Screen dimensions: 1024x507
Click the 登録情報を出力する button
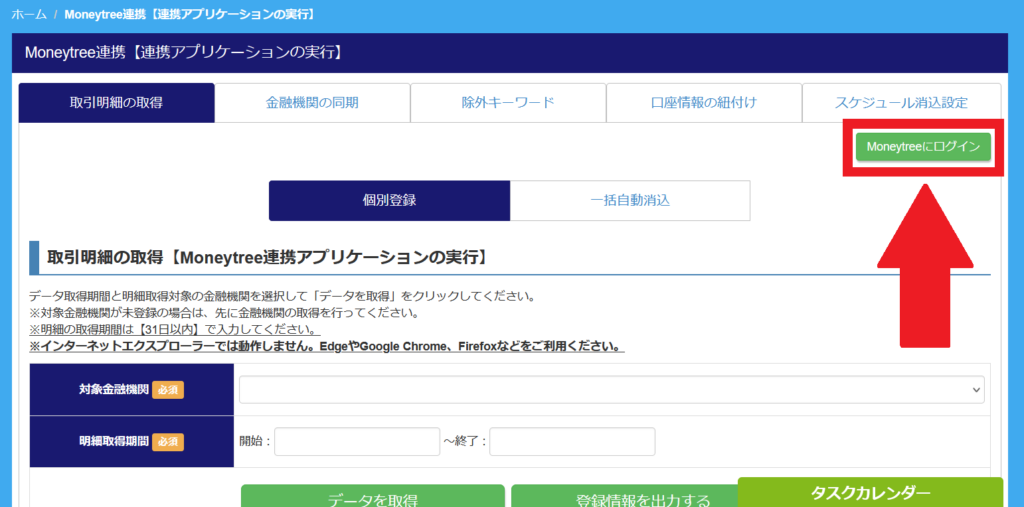pos(624,495)
